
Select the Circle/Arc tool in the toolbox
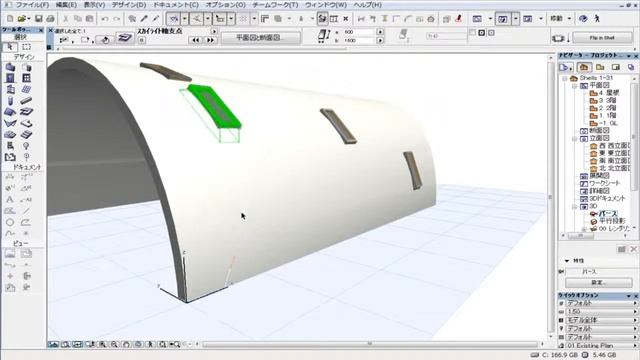pyautogui.click(x=10, y=222)
